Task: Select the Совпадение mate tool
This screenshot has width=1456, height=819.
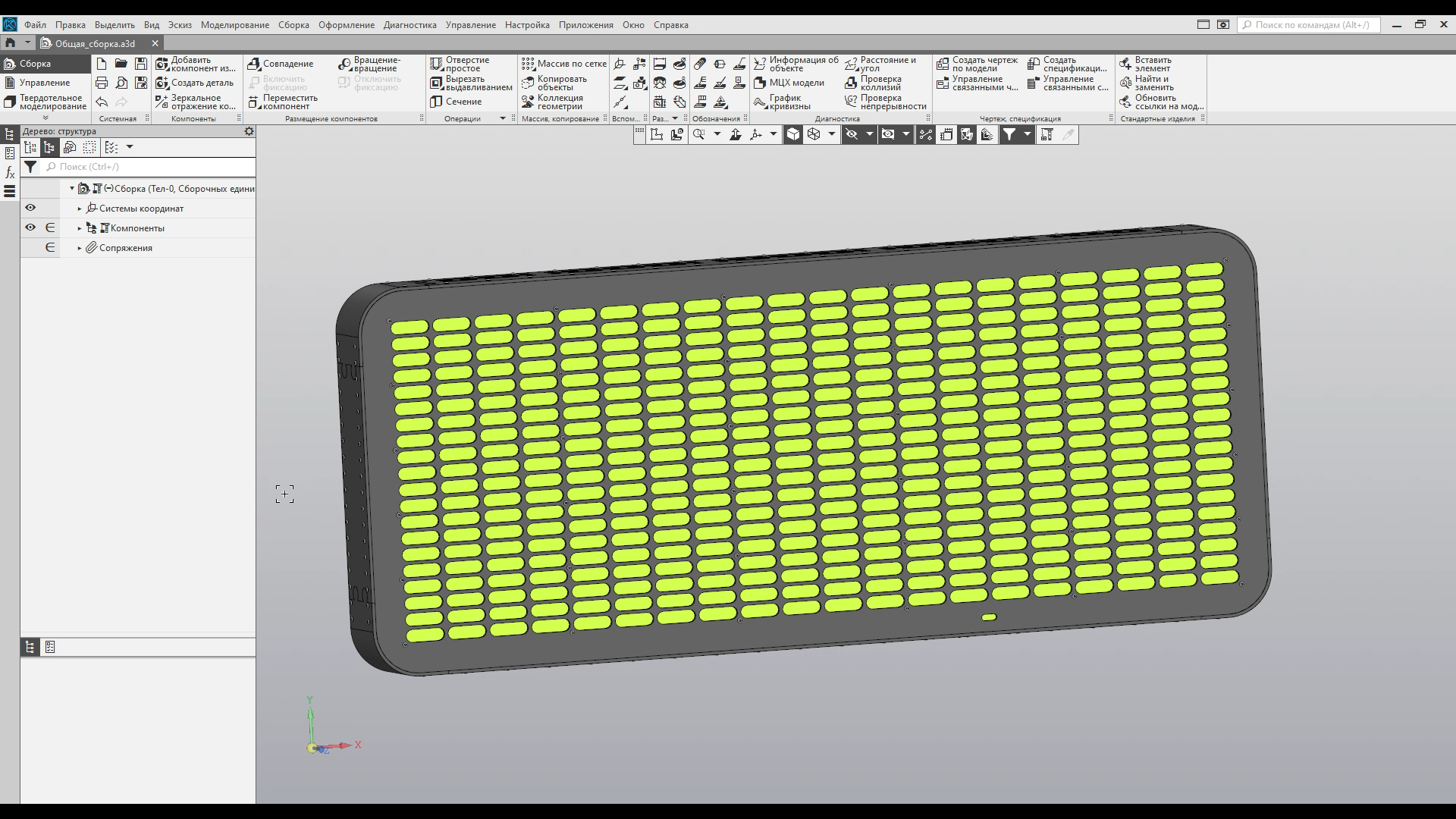Action: coord(286,64)
